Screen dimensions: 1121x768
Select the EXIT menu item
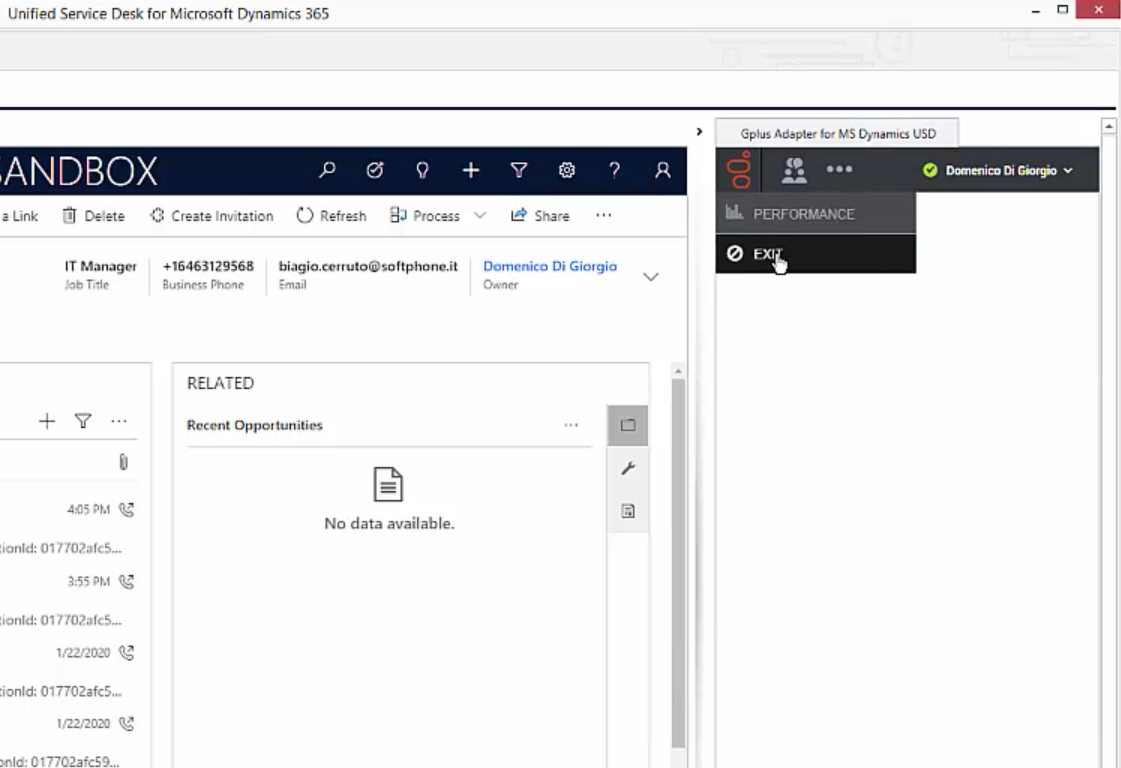(x=815, y=253)
